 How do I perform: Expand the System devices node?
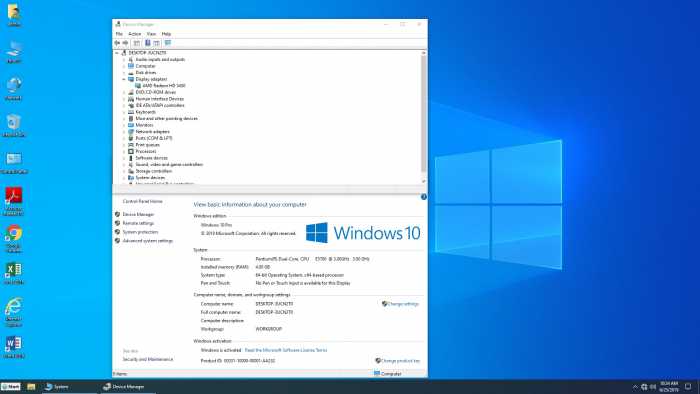(124, 178)
